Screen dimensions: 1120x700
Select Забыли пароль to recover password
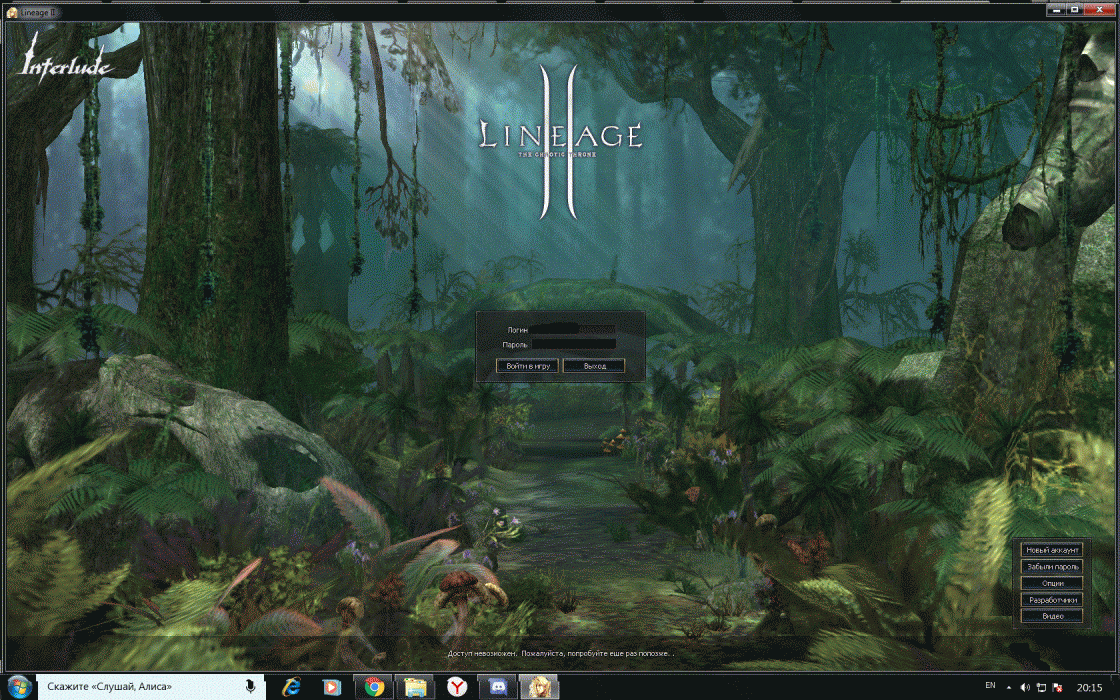(x=1052, y=566)
